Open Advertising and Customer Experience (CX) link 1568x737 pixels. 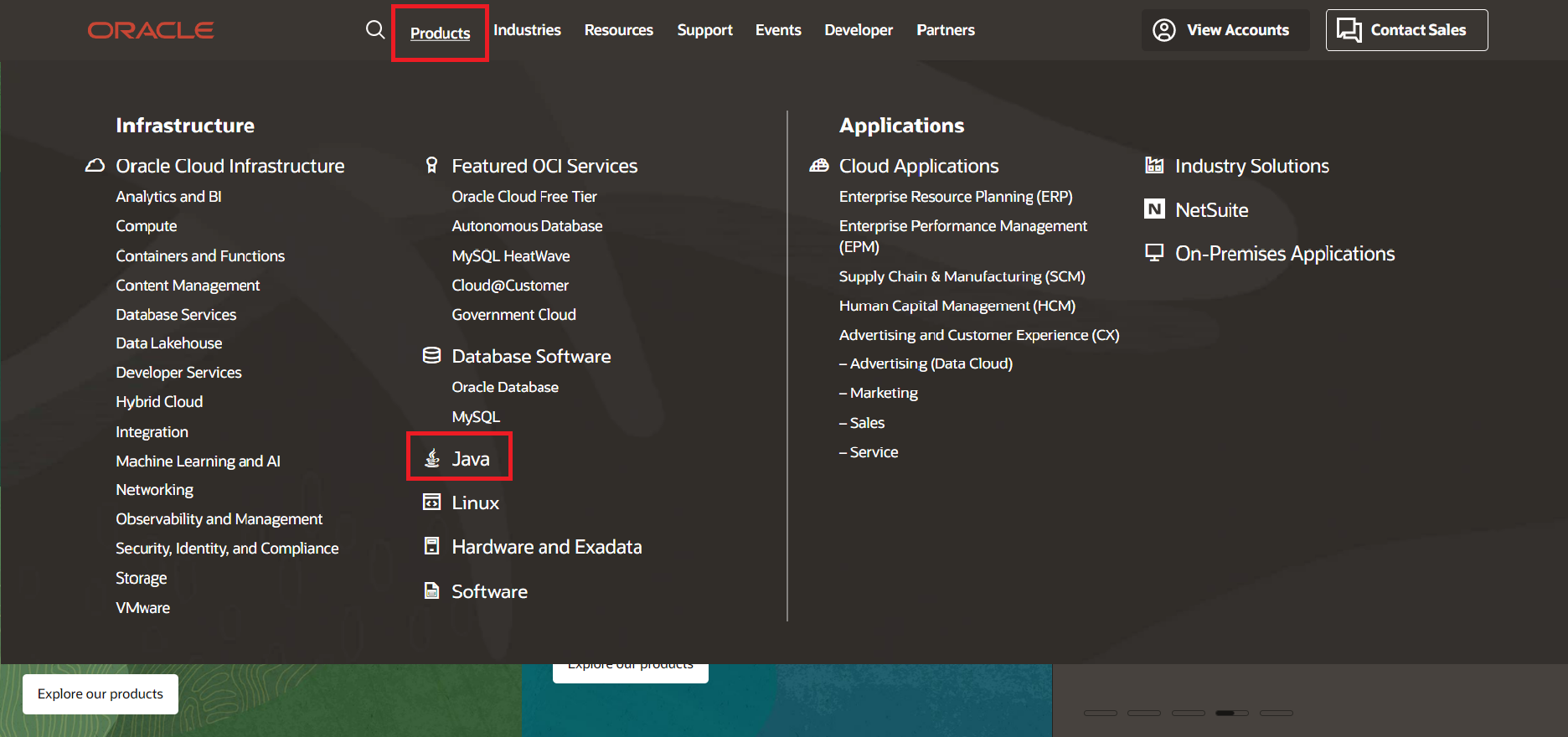pyautogui.click(x=979, y=335)
